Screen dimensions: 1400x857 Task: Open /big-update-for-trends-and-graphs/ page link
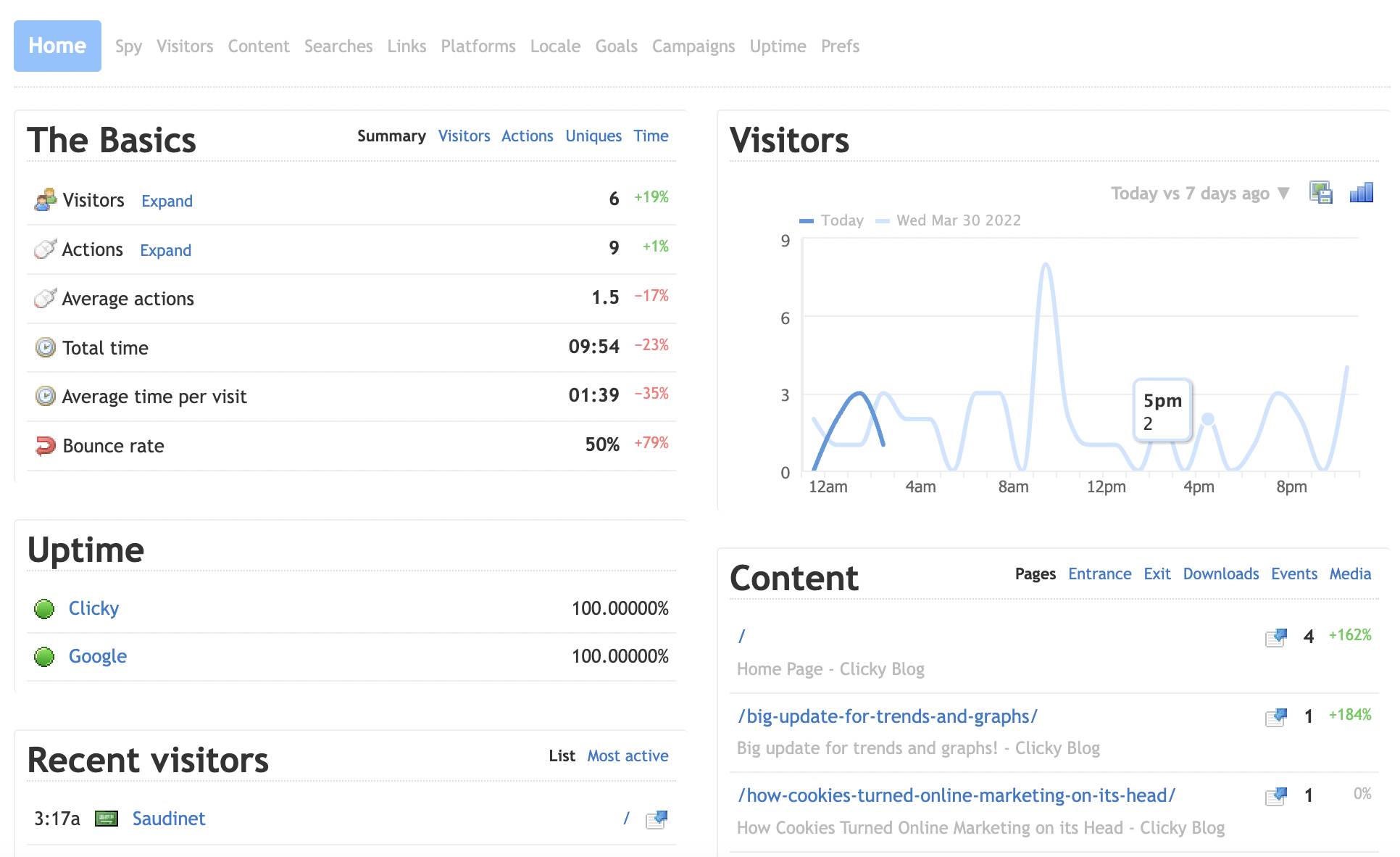click(888, 716)
